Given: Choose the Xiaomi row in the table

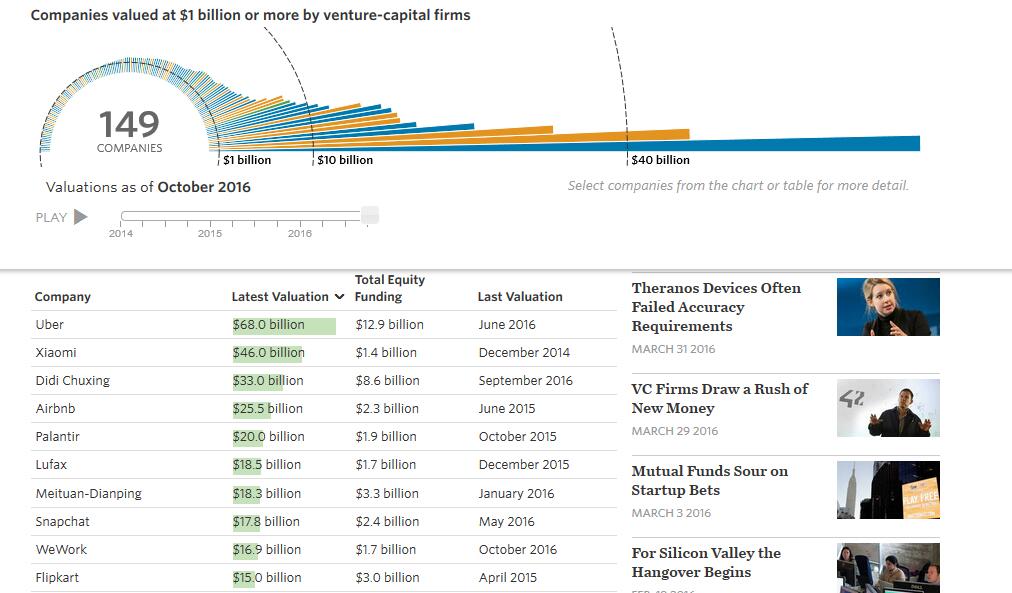Looking at the screenshot, I should coord(56,353).
